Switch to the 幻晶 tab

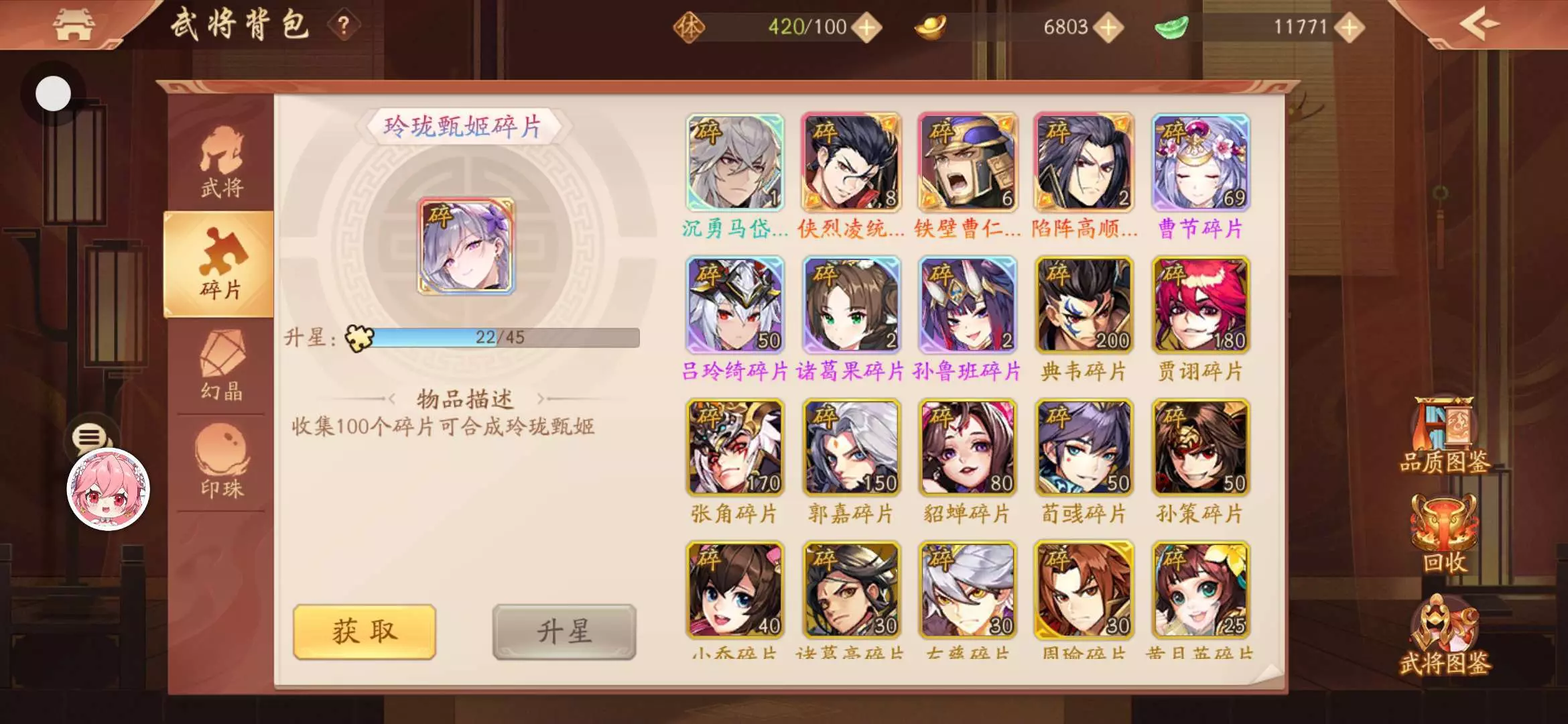pos(221,365)
